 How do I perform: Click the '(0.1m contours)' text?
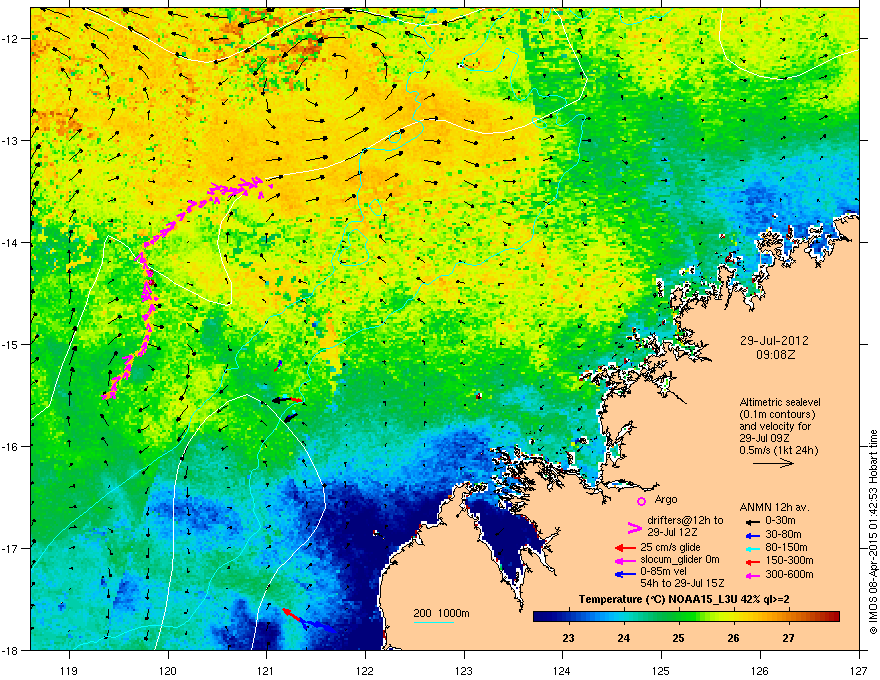777,415
